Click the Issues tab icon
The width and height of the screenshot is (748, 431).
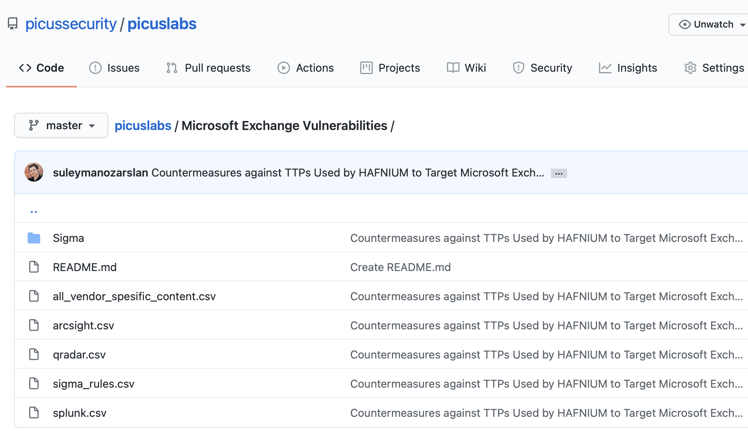click(95, 68)
